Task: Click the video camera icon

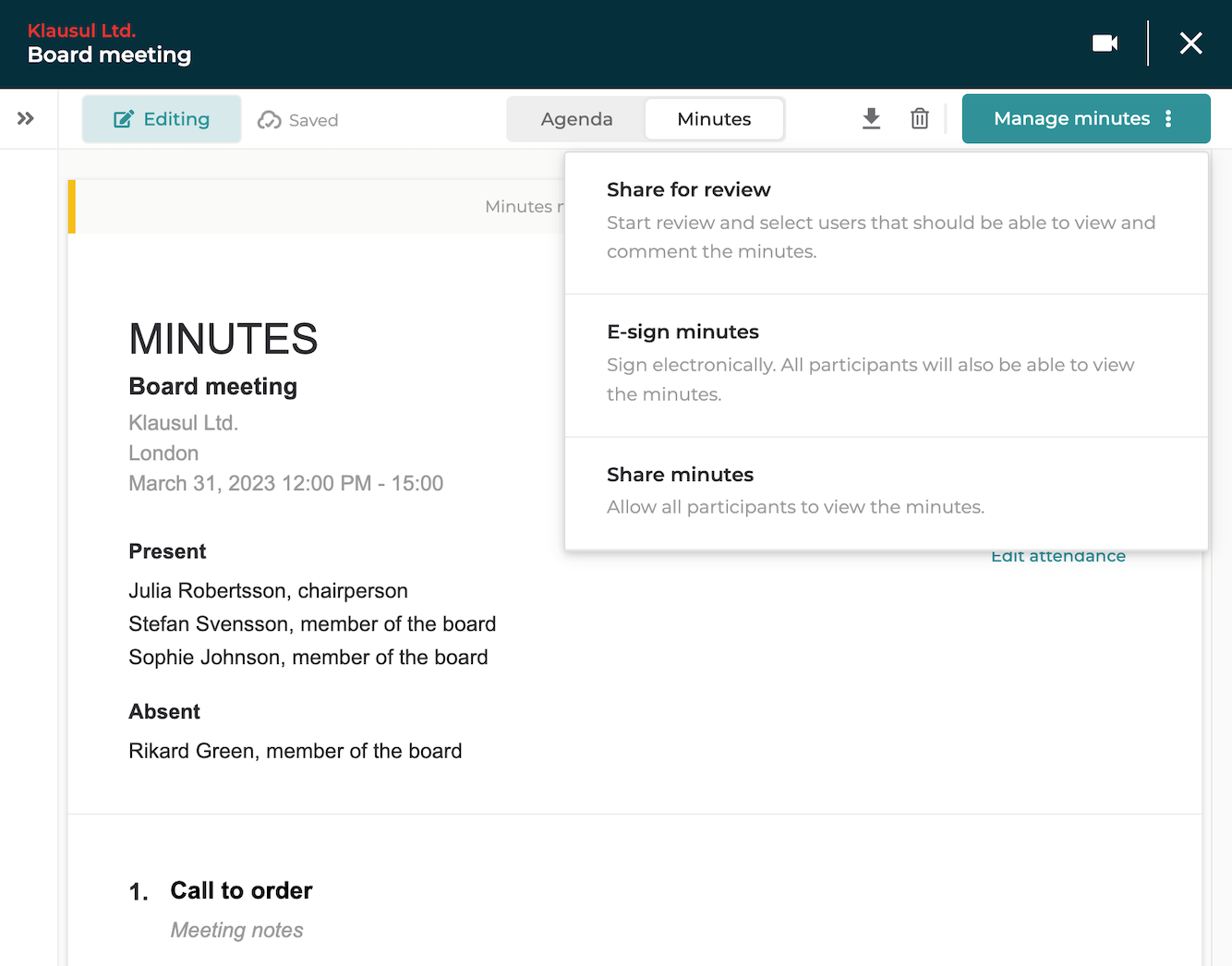Action: 1105,43
